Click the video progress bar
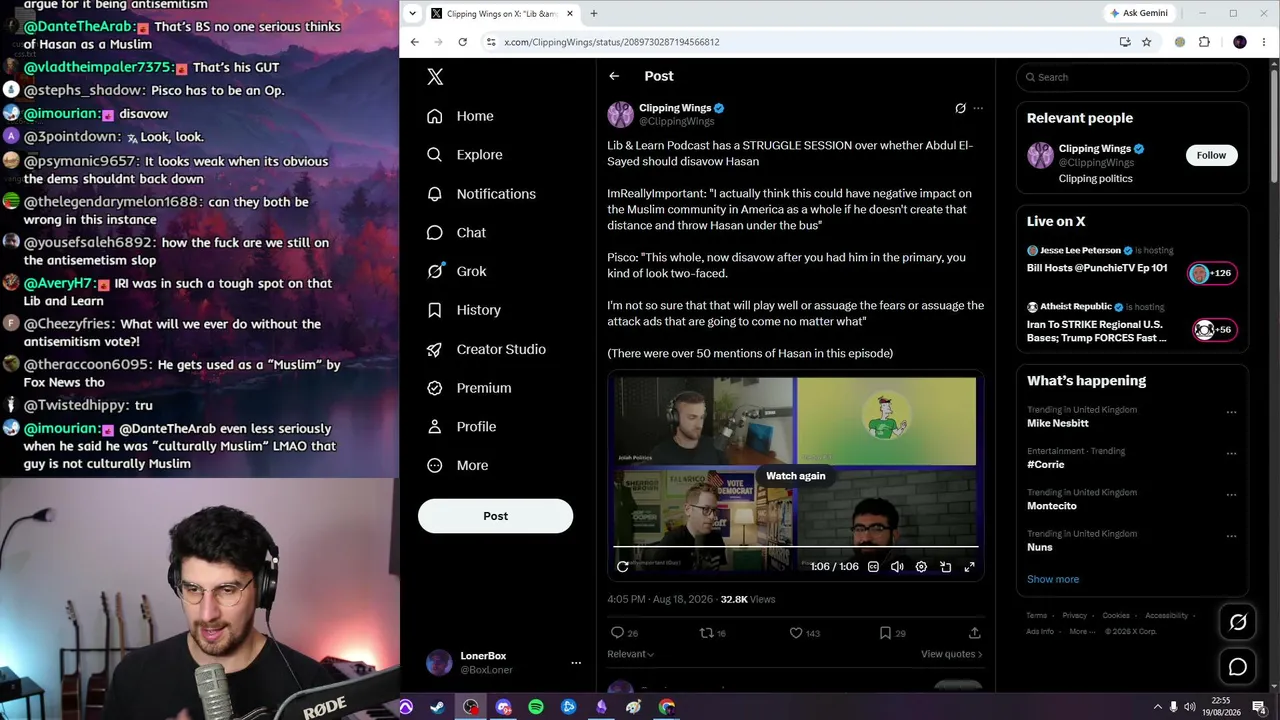This screenshot has height=720, width=1280. click(796, 547)
